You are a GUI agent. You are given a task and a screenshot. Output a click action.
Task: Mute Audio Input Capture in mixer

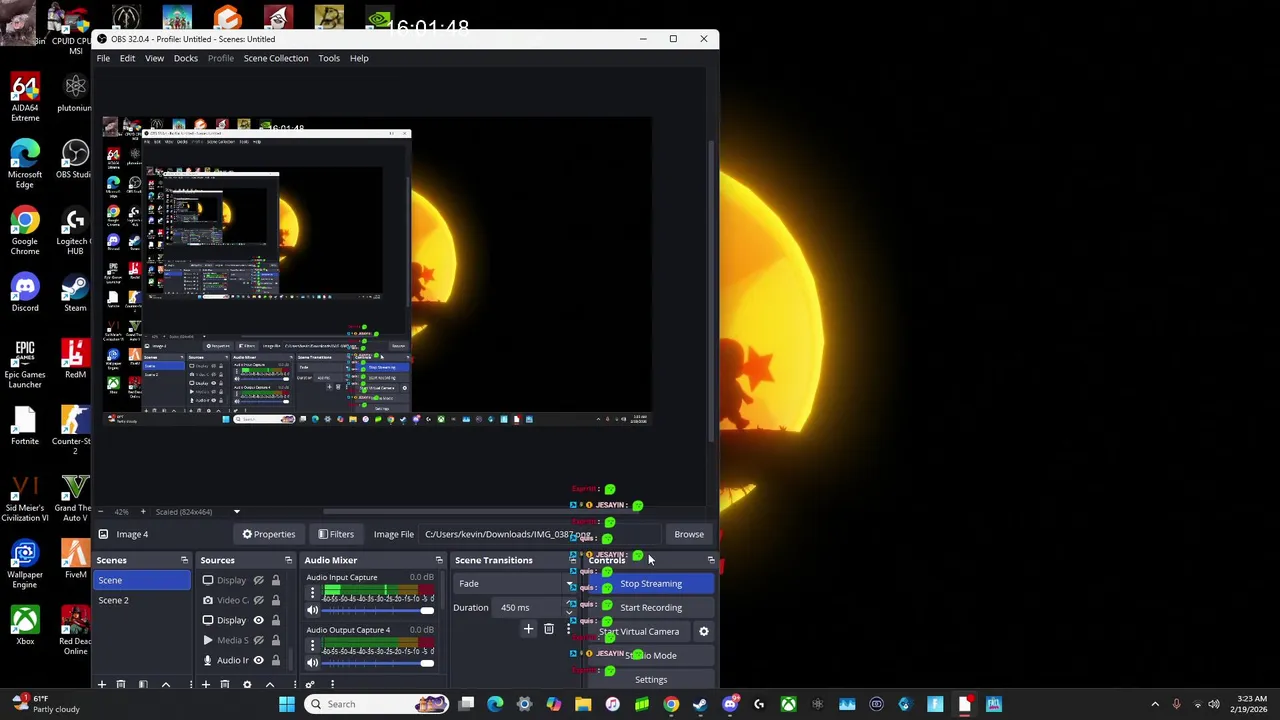(x=312, y=610)
